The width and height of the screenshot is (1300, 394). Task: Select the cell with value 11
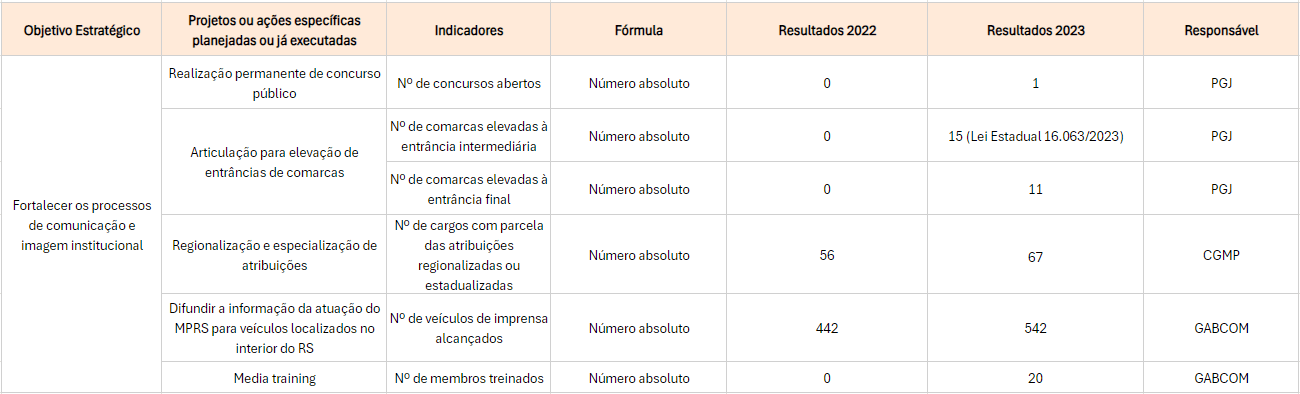point(1035,189)
